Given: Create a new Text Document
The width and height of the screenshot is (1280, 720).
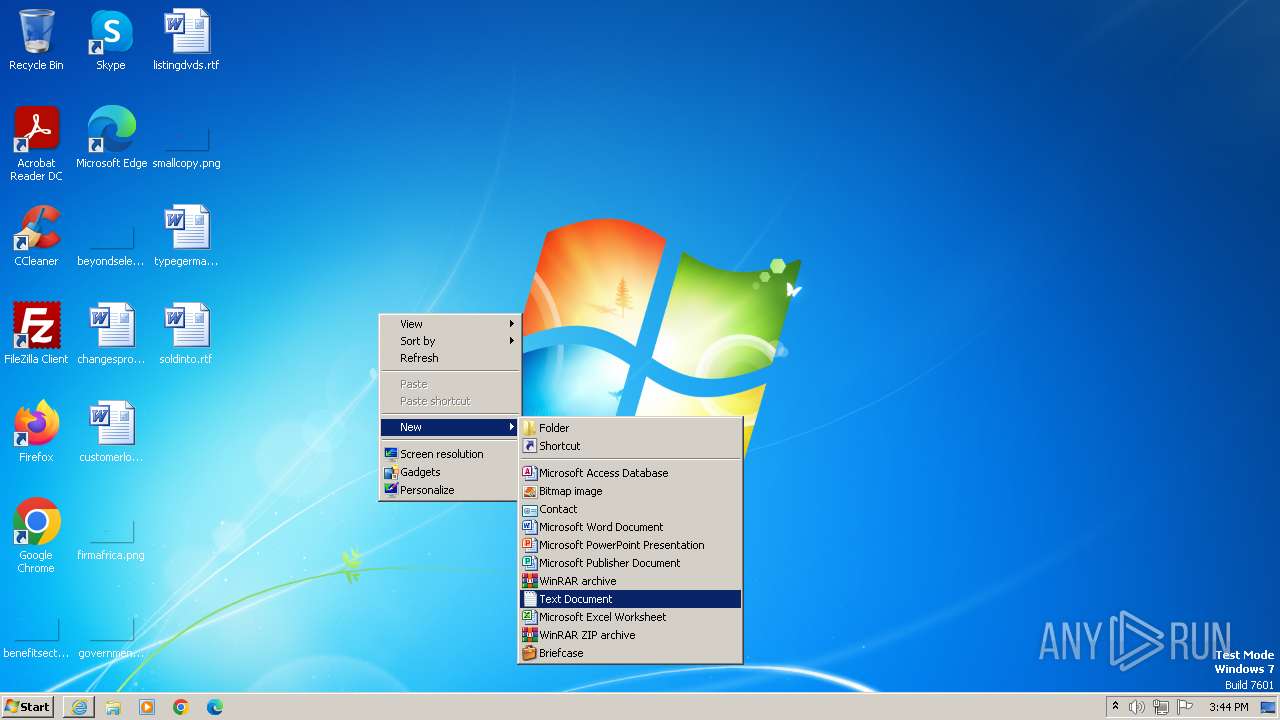Looking at the screenshot, I should [630, 599].
